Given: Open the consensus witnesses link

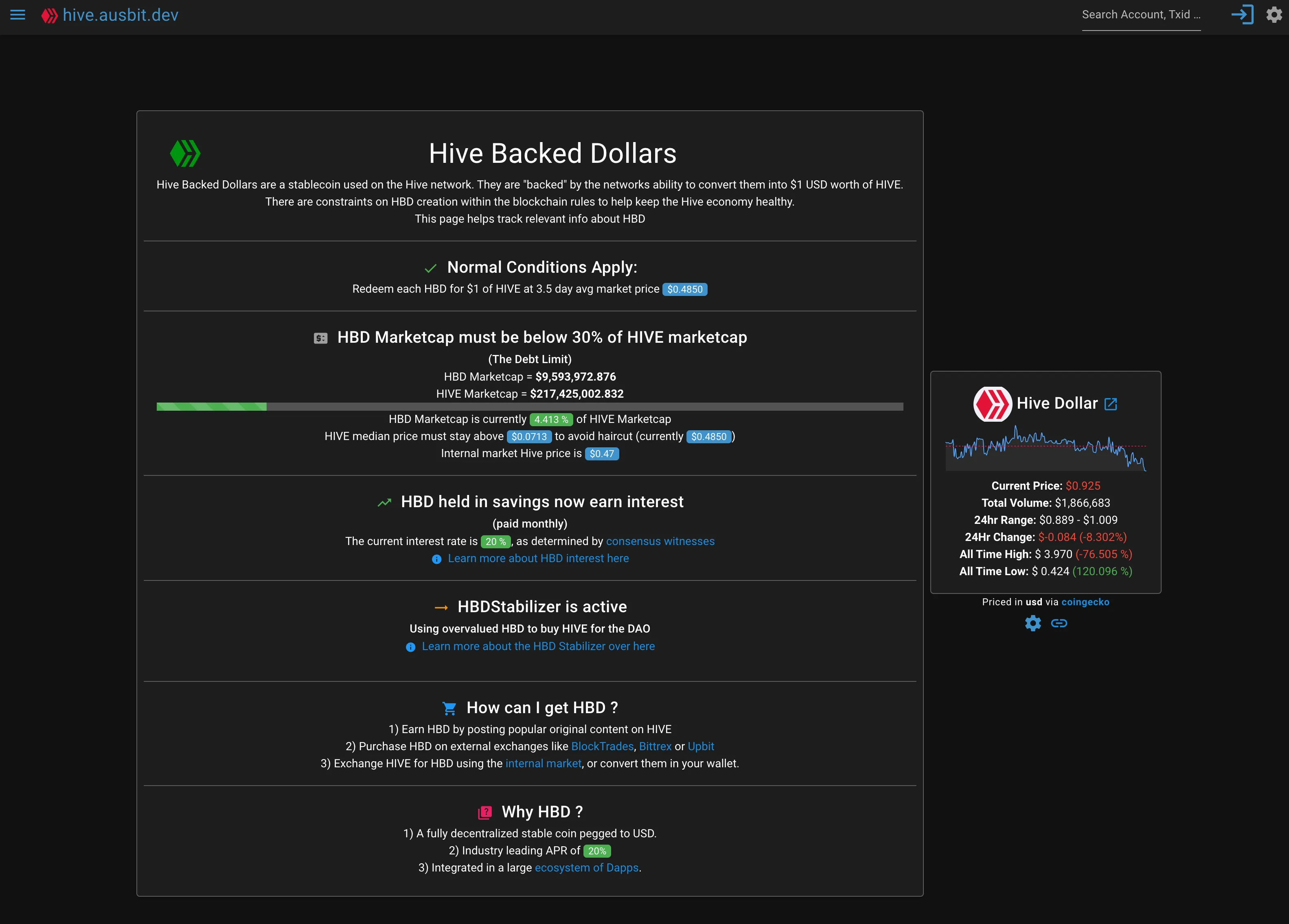Looking at the screenshot, I should pyautogui.click(x=660, y=541).
